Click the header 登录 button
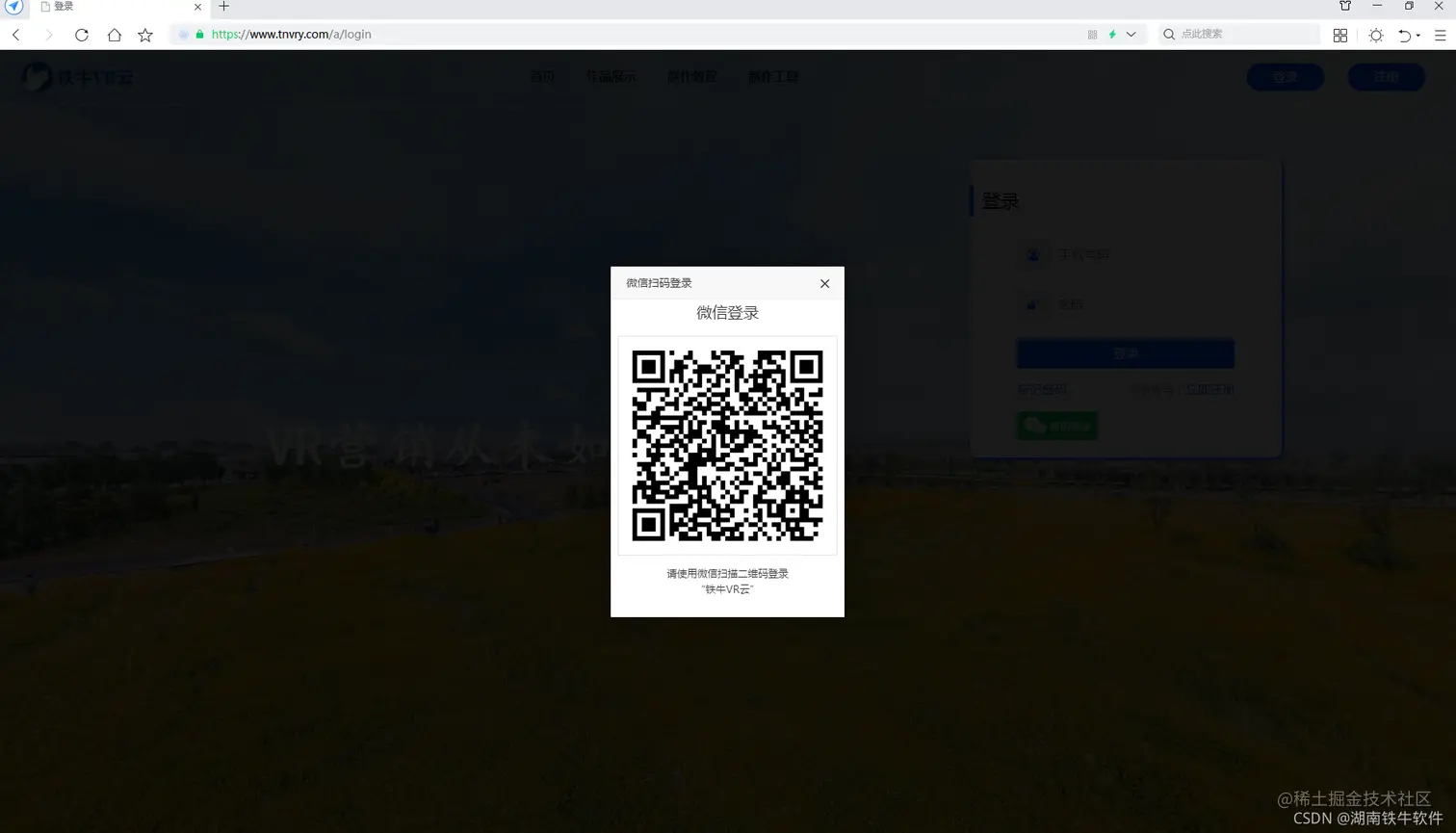 point(1286,77)
